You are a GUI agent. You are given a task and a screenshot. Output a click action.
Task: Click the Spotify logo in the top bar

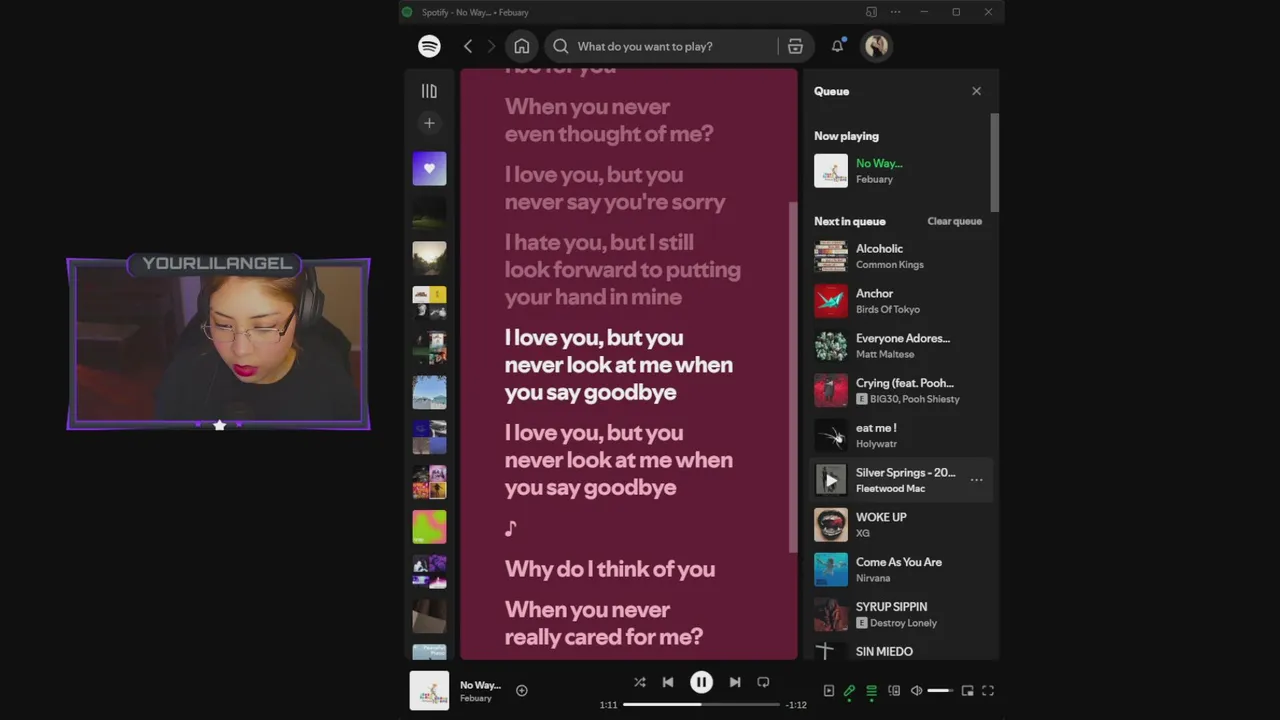pyautogui.click(x=429, y=46)
